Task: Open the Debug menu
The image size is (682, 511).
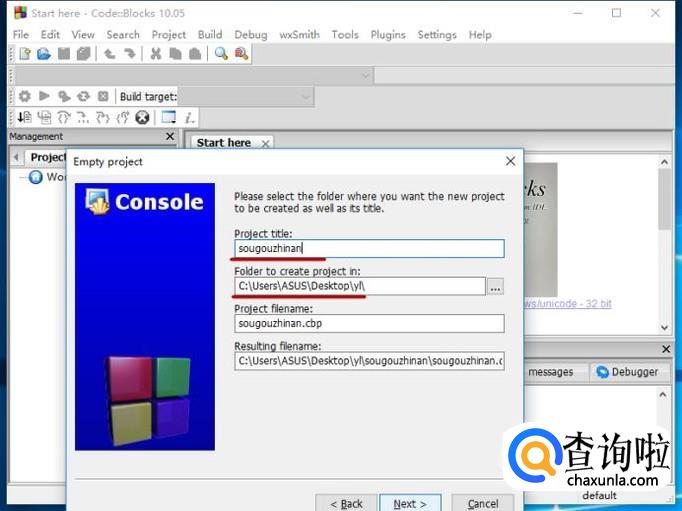Action: coord(251,35)
